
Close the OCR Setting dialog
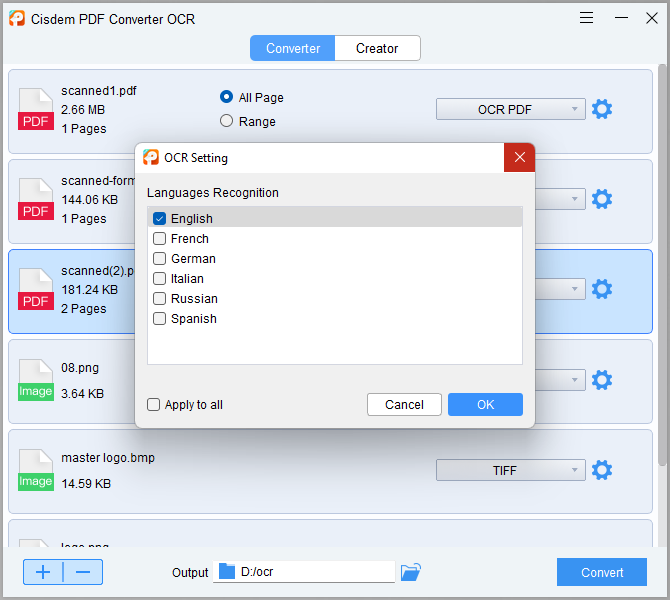pyautogui.click(x=519, y=157)
